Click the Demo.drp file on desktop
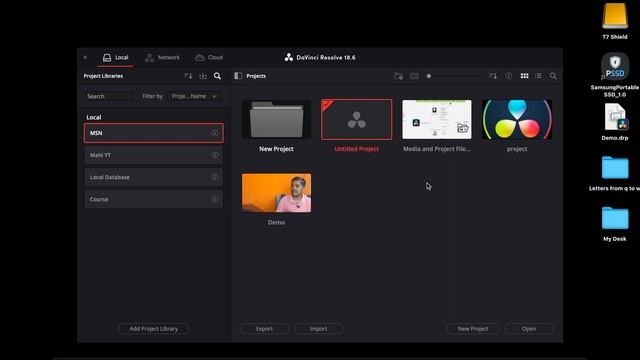640x360 pixels. 615,118
